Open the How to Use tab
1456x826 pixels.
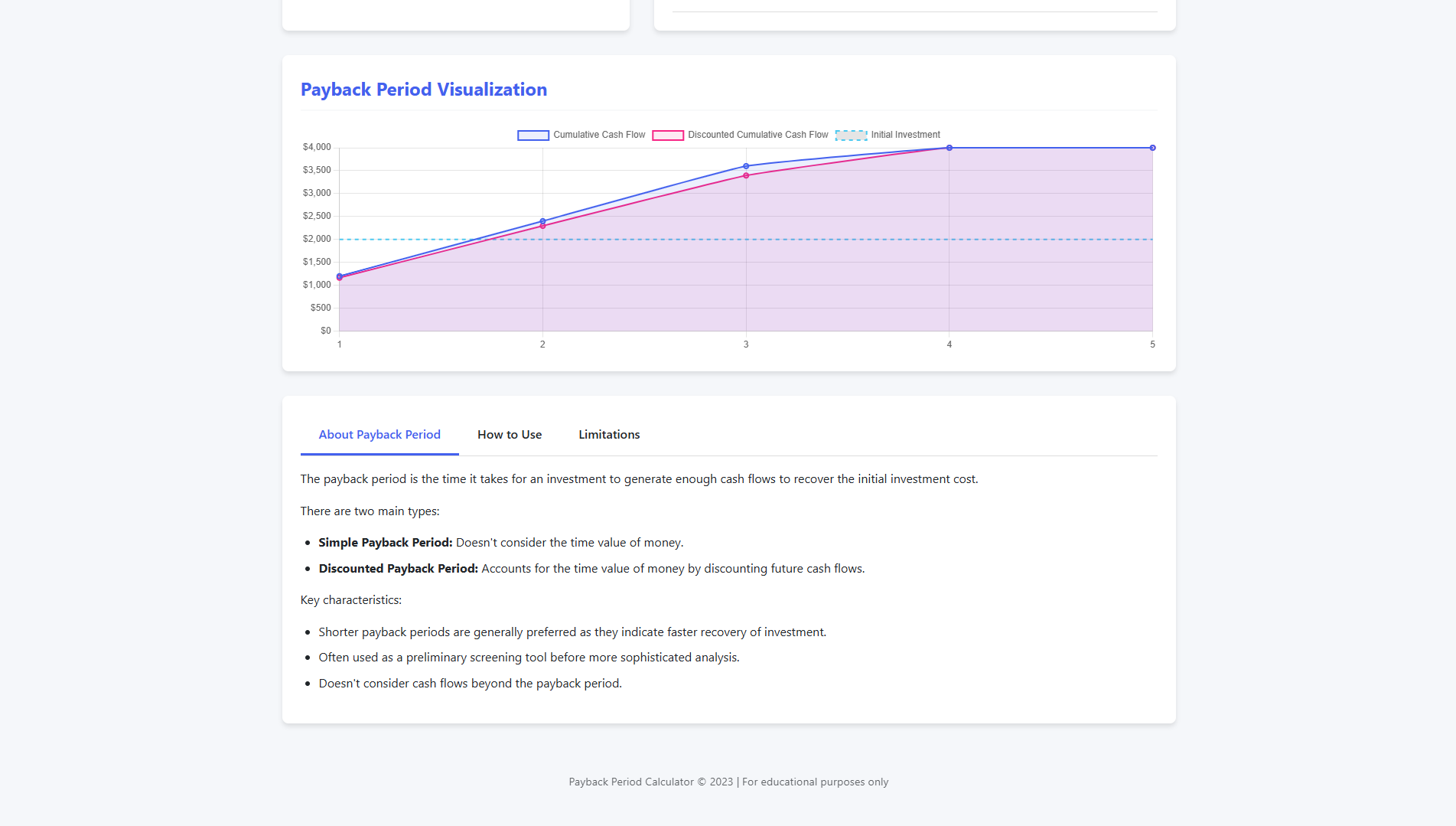(x=510, y=435)
